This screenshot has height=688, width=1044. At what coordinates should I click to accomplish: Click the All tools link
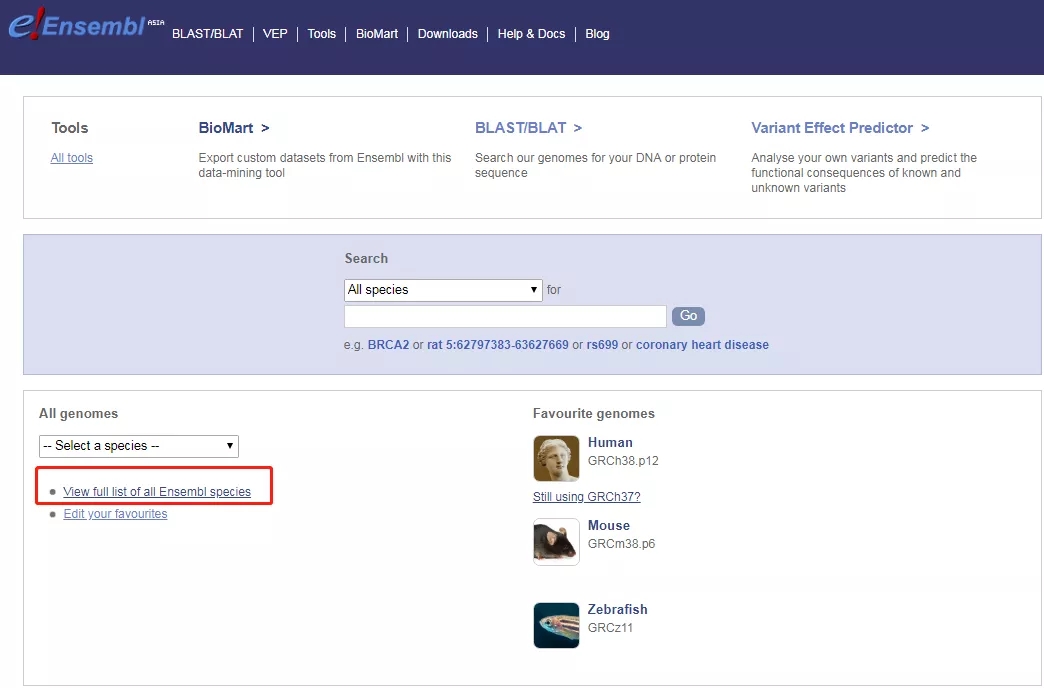(72, 158)
